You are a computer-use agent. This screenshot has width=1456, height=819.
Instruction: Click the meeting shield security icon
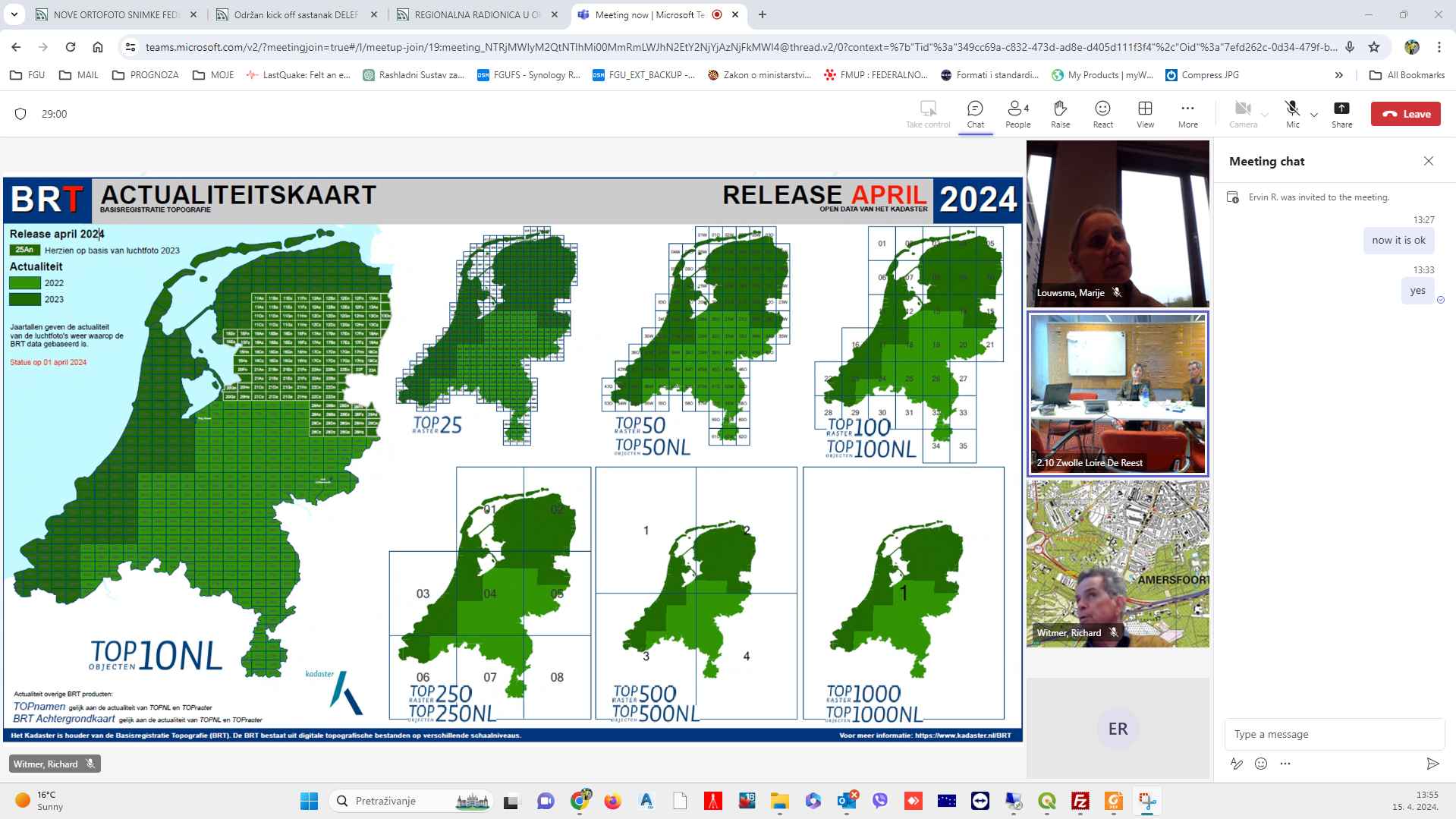[20, 114]
